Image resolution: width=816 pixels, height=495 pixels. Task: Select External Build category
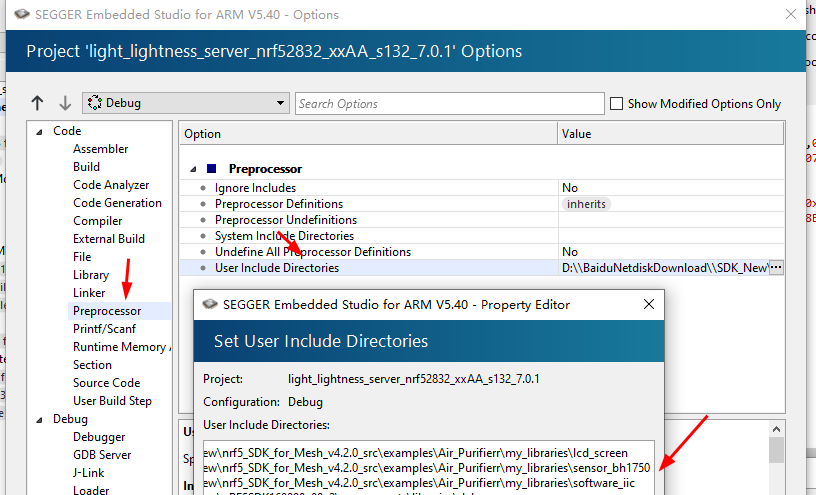(x=109, y=238)
